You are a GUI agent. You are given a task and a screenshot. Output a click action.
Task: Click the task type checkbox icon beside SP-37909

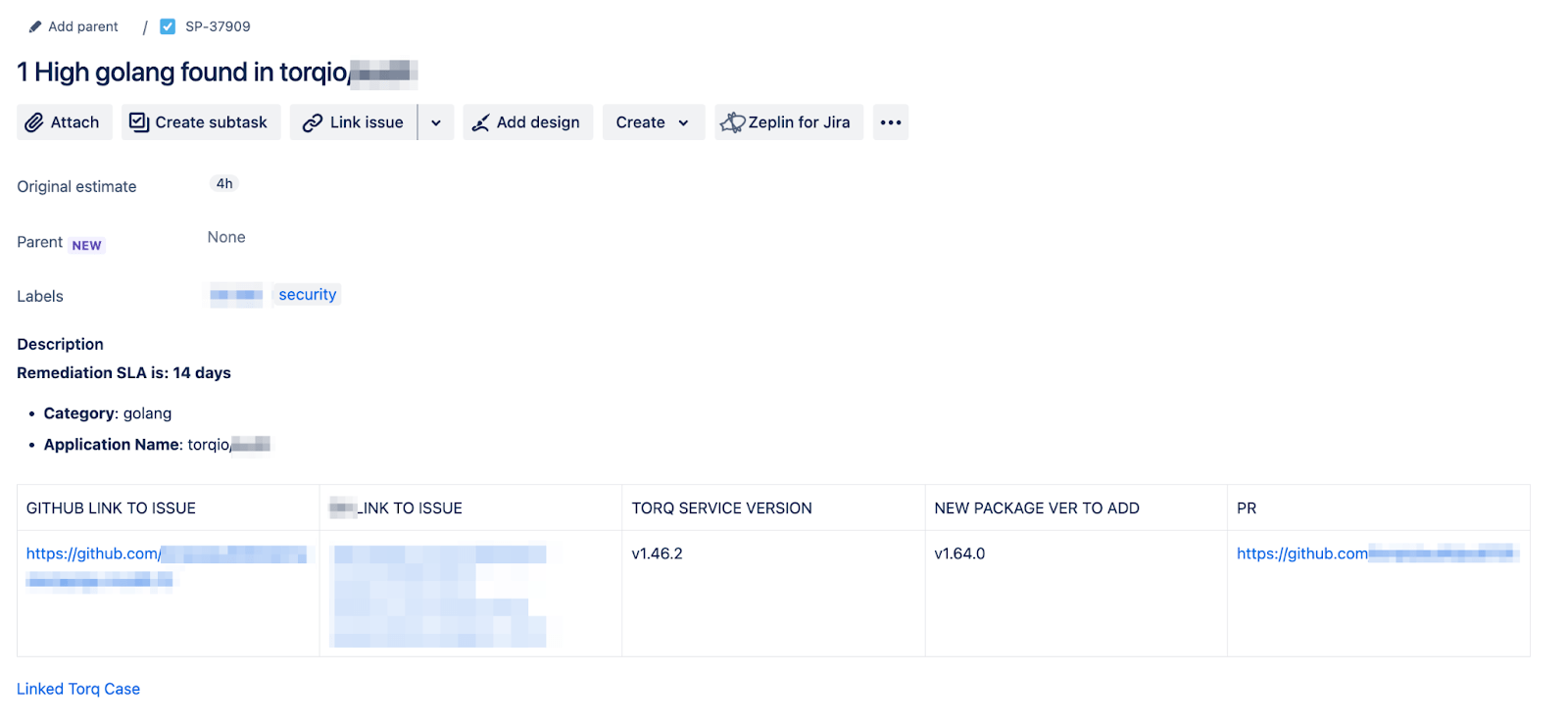(x=168, y=26)
